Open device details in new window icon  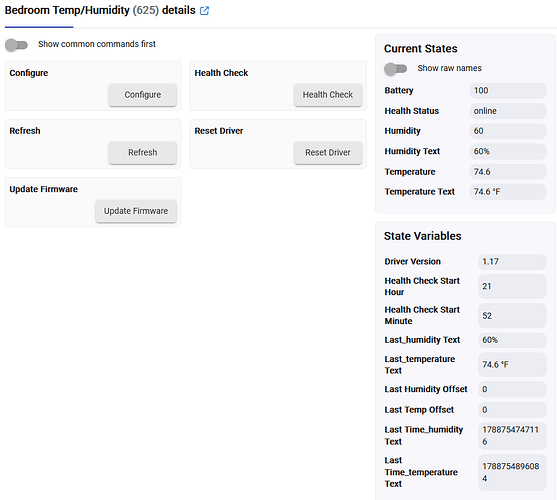tap(204, 11)
